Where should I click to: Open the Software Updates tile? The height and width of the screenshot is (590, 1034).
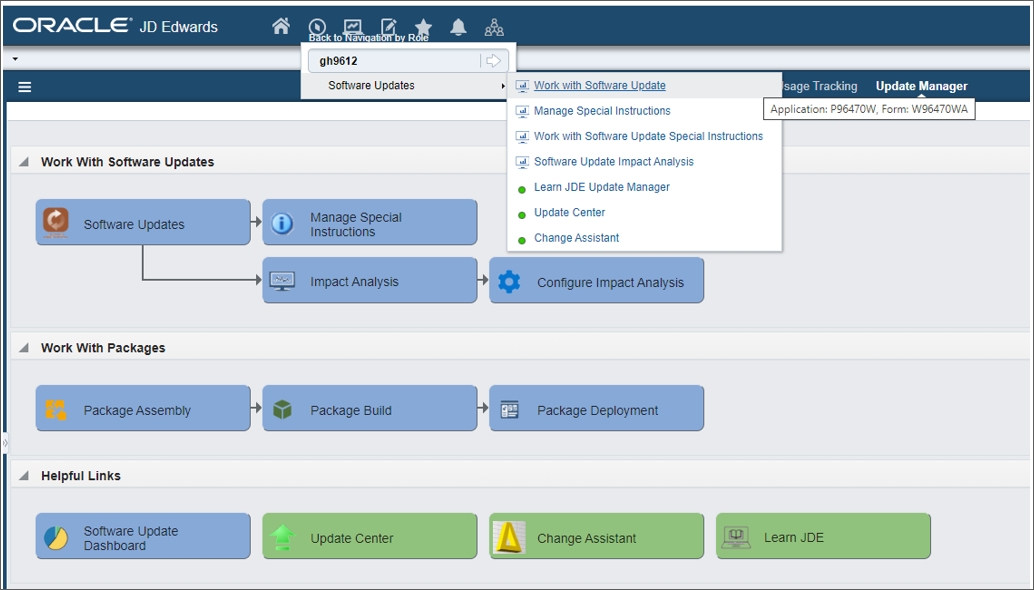(143, 222)
